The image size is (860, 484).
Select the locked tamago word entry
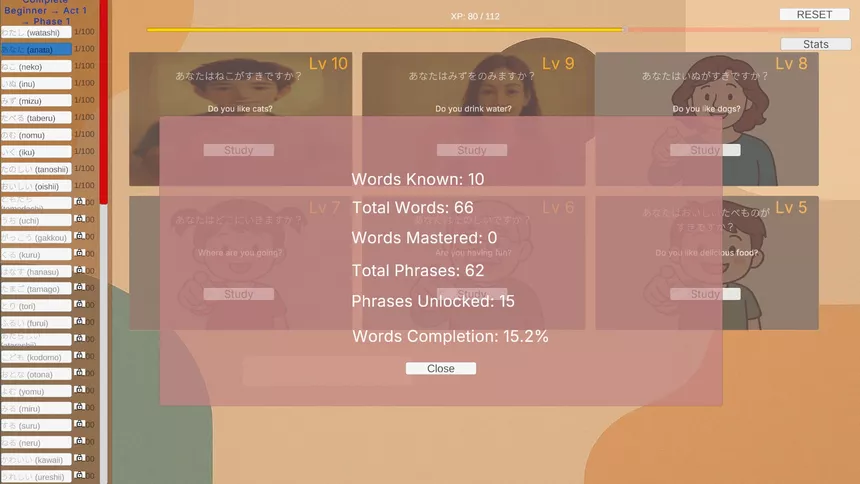click(x=36, y=288)
